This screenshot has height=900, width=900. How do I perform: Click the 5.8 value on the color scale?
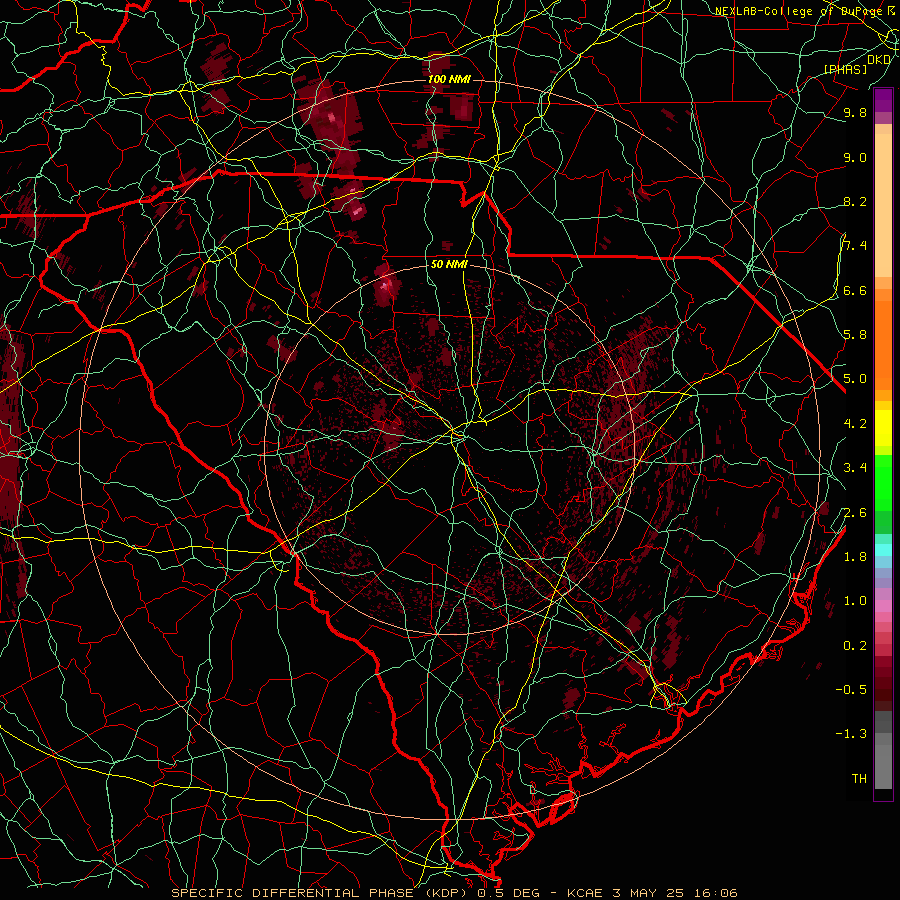pyautogui.click(x=855, y=334)
